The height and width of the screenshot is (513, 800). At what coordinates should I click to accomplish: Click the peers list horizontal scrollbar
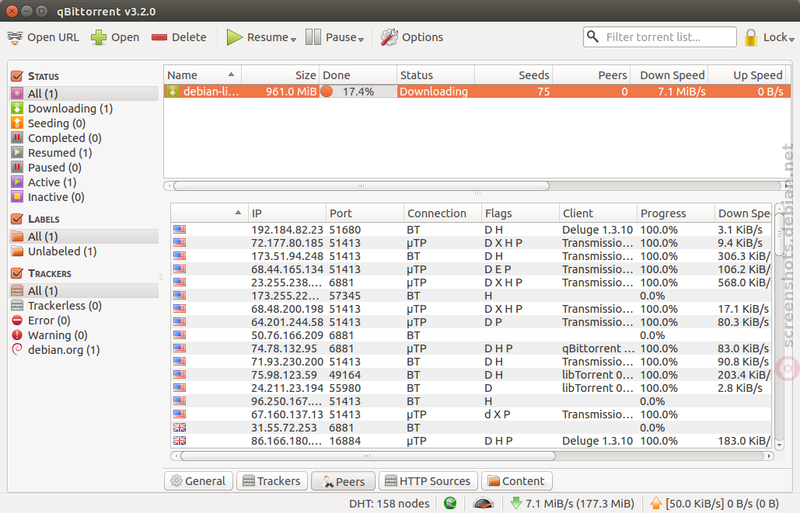pos(368,455)
